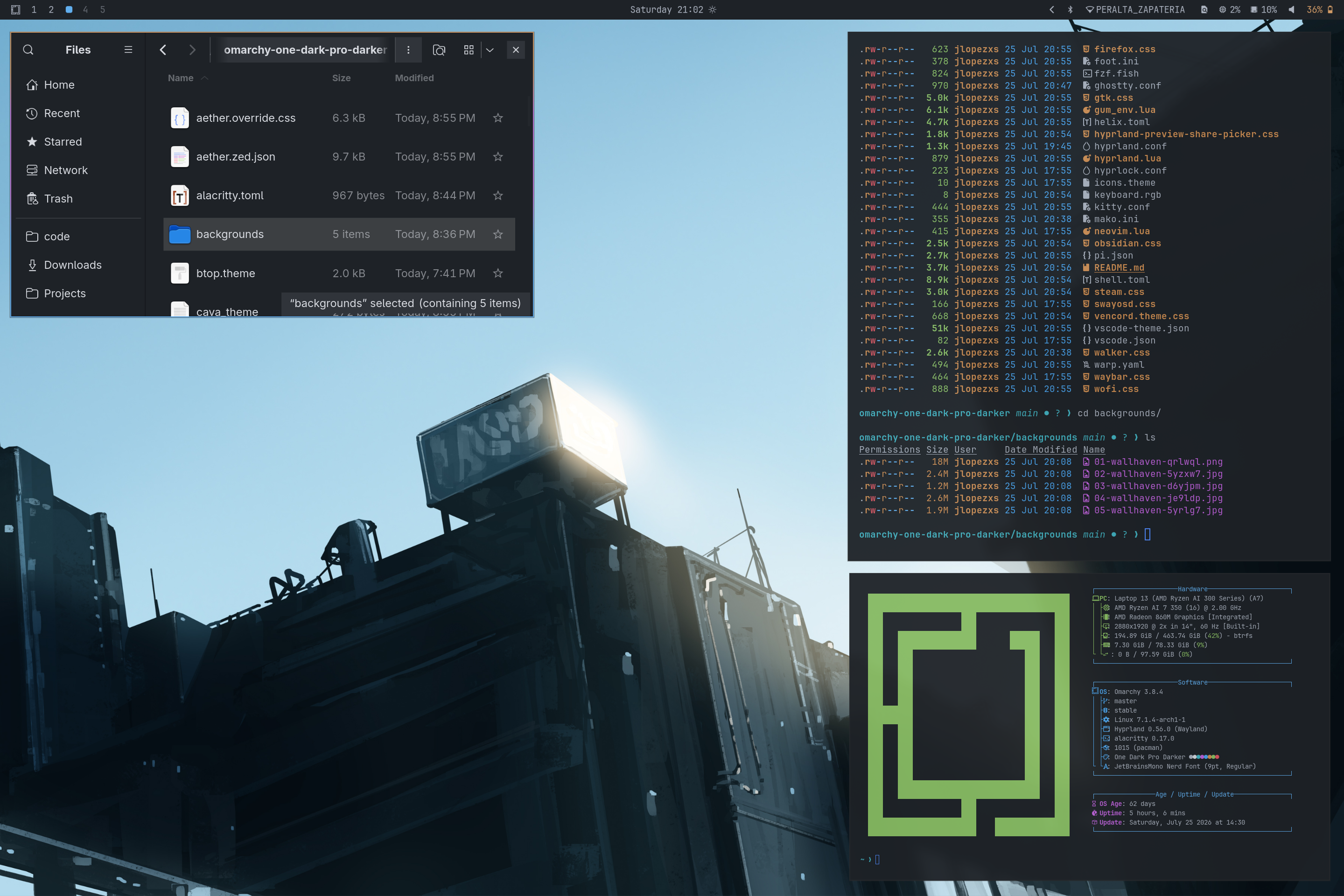Click hyprland-preview-share-picker.css in the terminal
The height and width of the screenshot is (896, 1344).
1186,134
